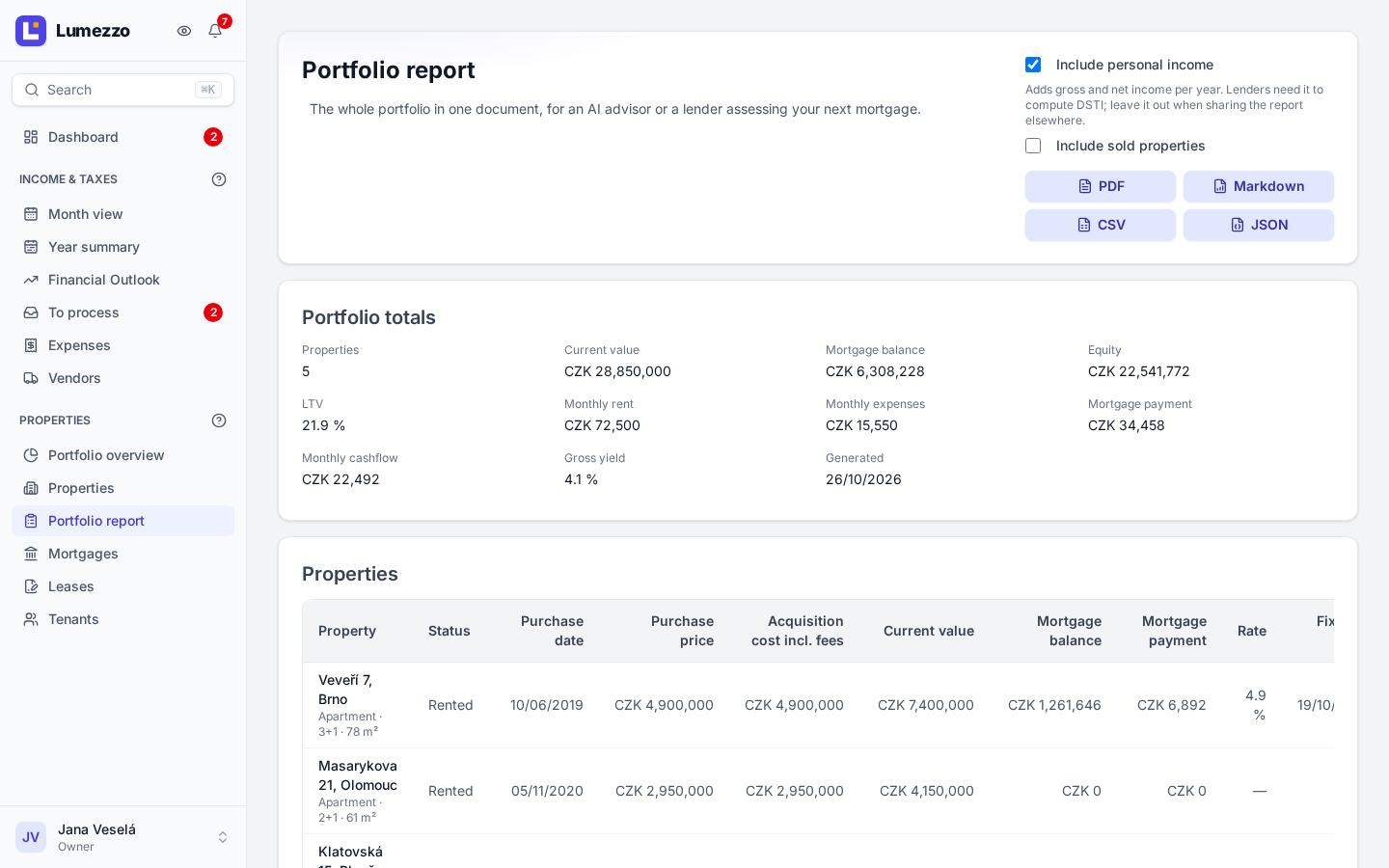Screen dimensions: 1389x868
Task: Click the To process inbox icon
Action: pos(31,312)
